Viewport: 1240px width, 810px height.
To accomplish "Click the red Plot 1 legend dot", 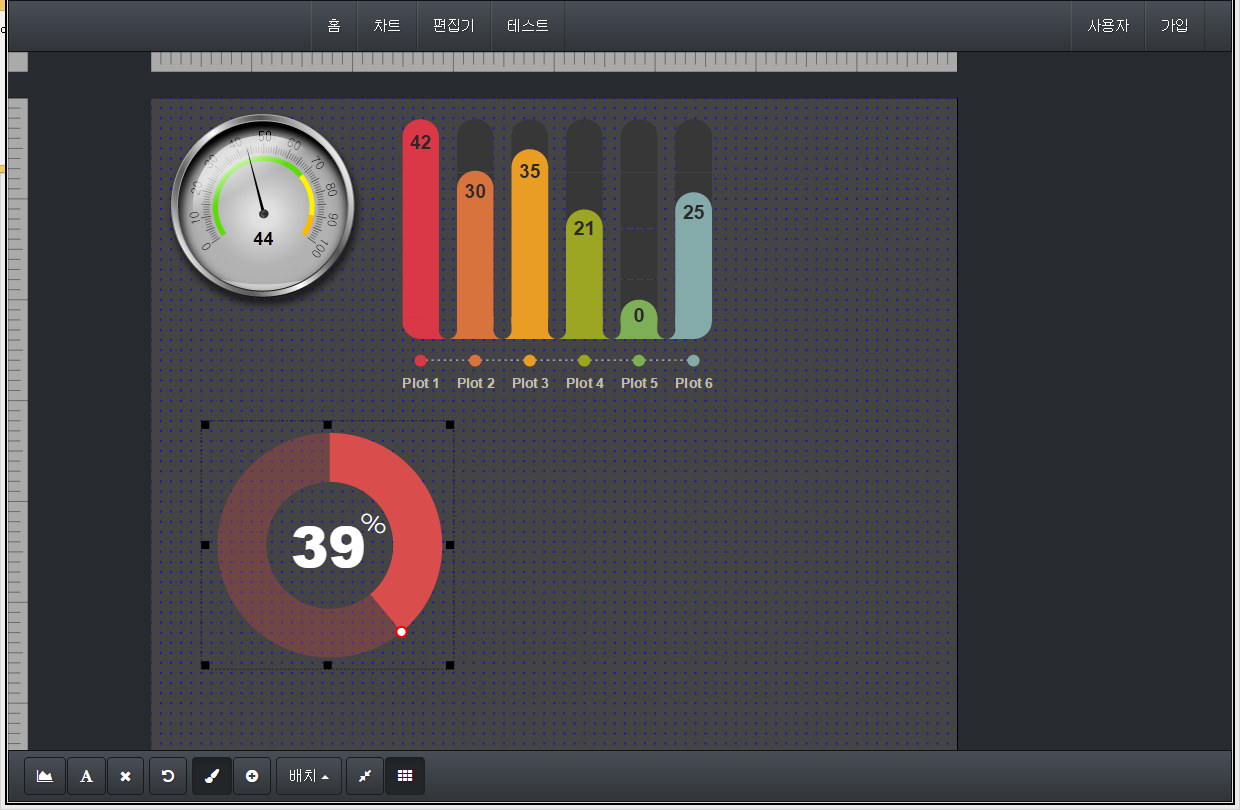I will click(x=421, y=361).
